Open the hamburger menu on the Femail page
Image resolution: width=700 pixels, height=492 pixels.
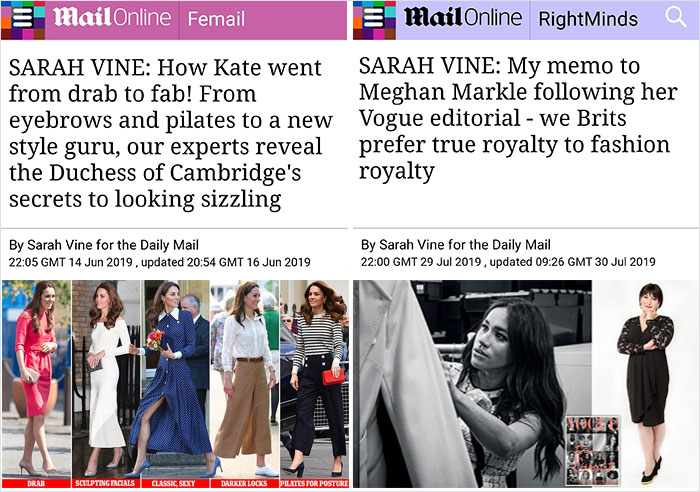[x=23, y=19]
